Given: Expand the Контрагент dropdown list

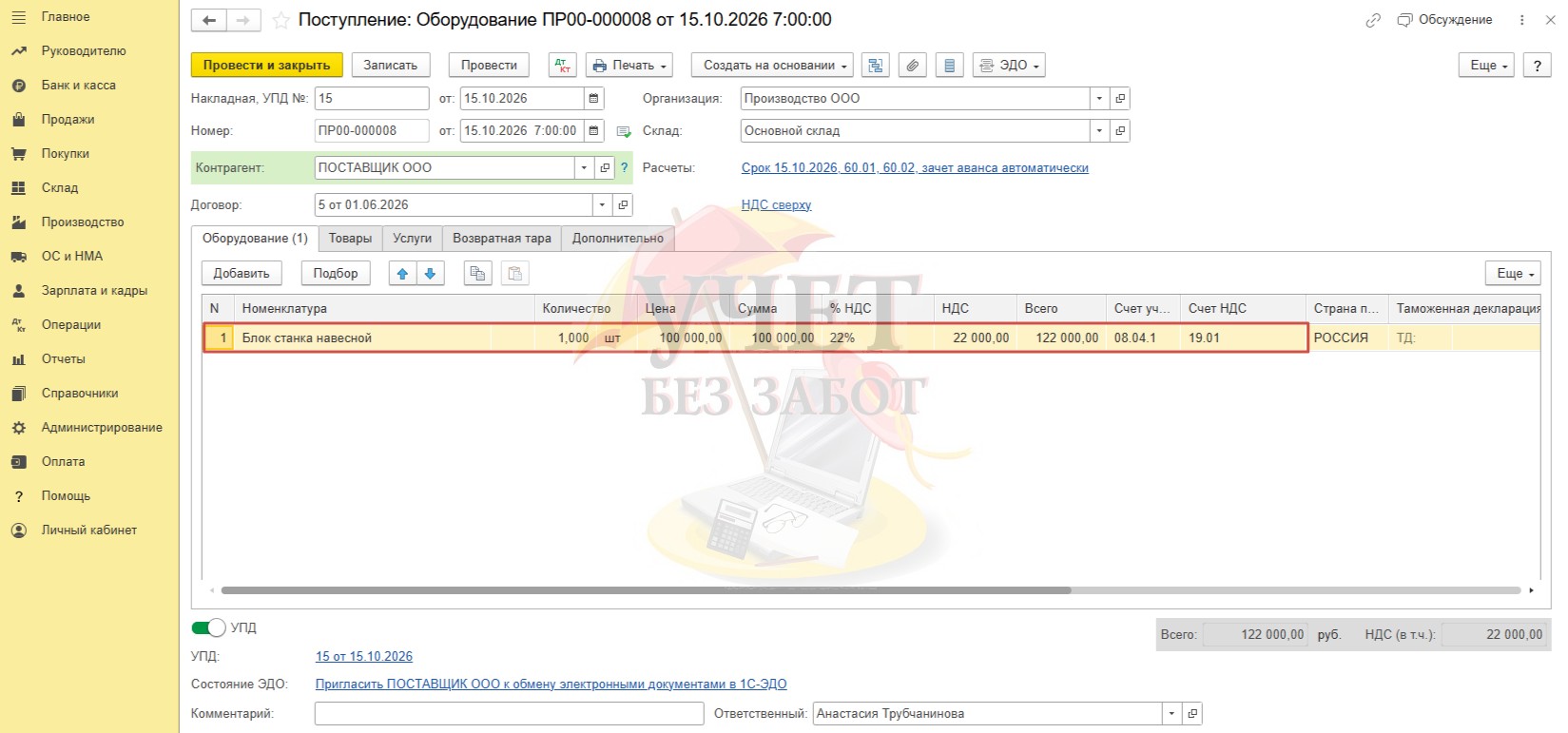Looking at the screenshot, I should click(585, 167).
